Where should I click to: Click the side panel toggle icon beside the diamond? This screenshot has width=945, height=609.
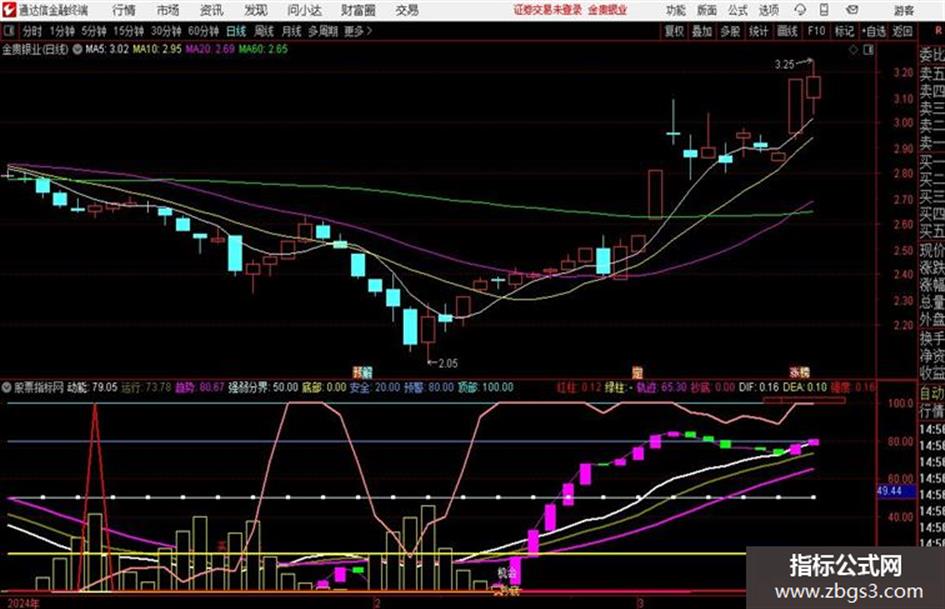point(868,50)
